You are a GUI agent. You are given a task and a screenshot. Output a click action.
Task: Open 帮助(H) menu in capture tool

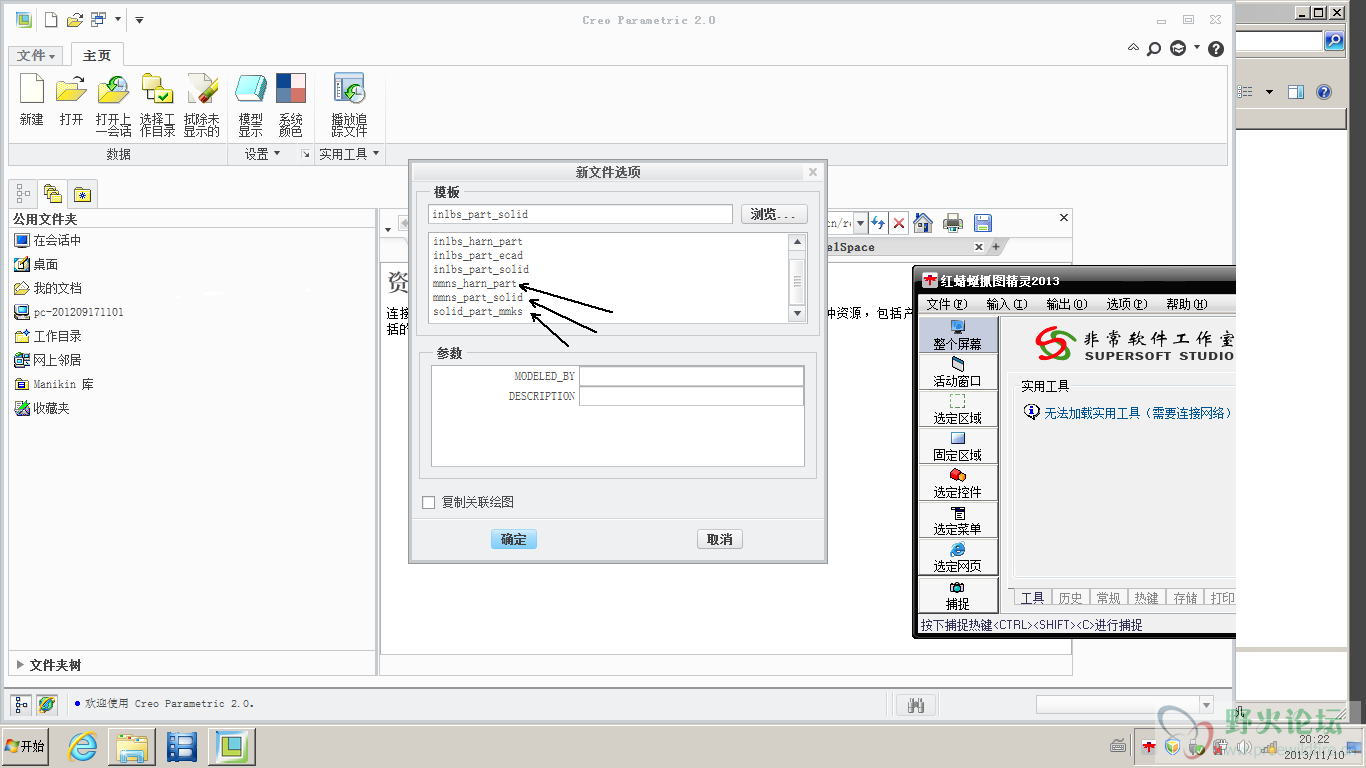coord(1186,304)
